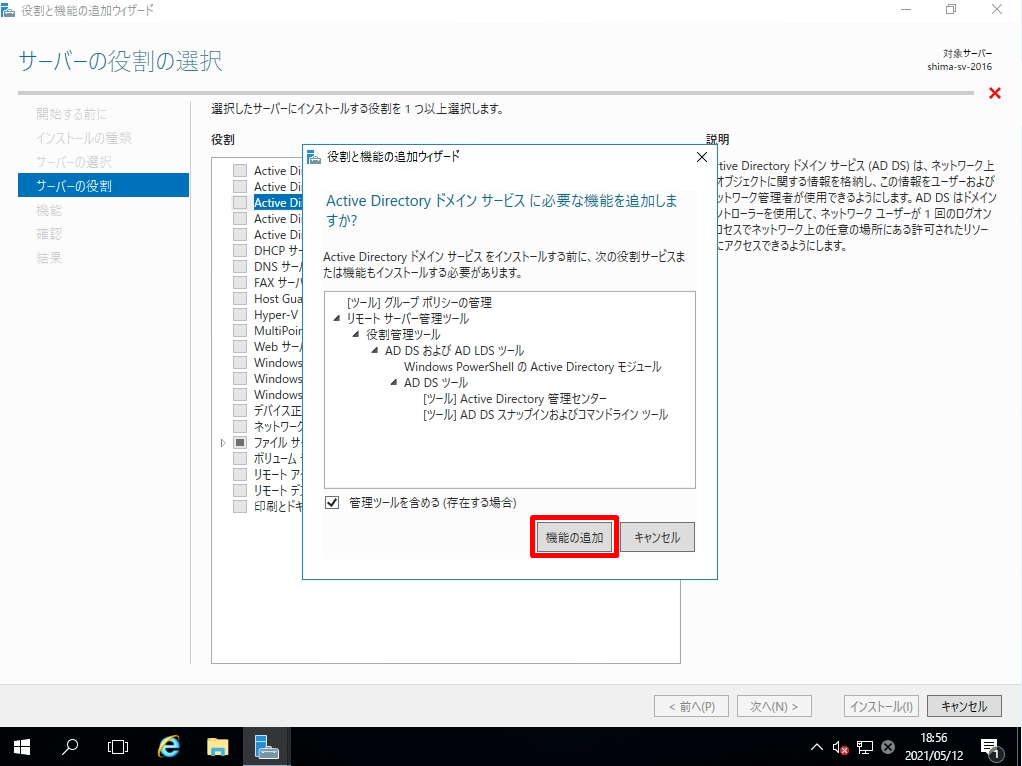The height and width of the screenshot is (766, 1022).
Task: Click the muted speaker tray icon
Action: [840, 747]
